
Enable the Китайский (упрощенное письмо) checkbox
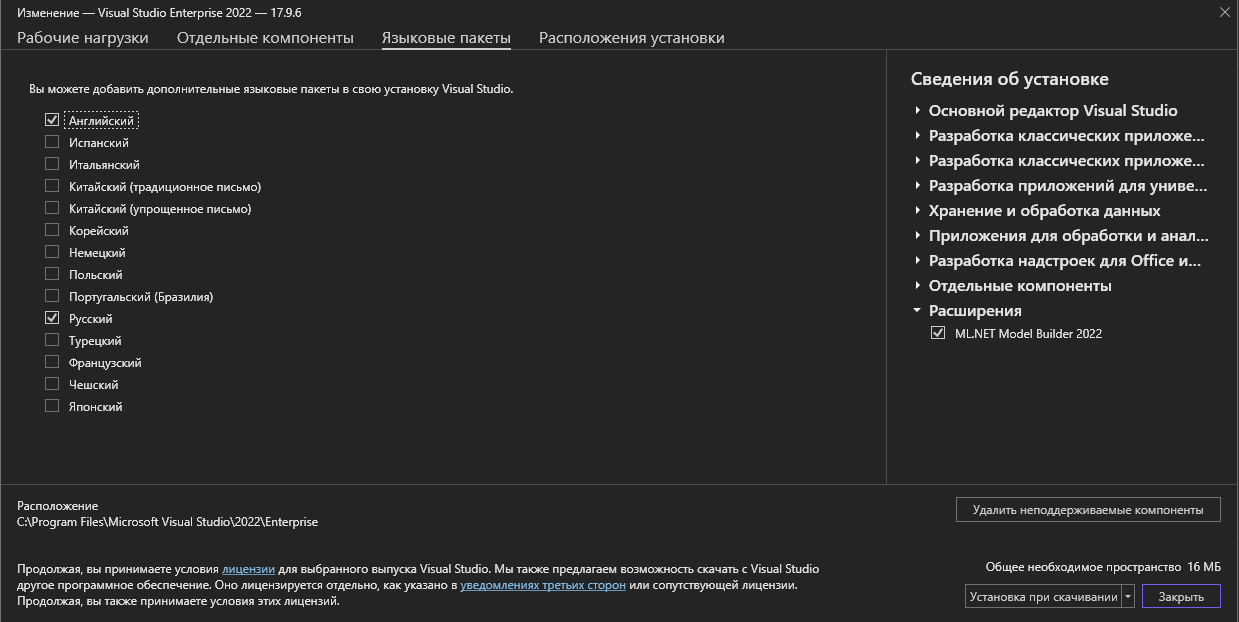(x=52, y=209)
